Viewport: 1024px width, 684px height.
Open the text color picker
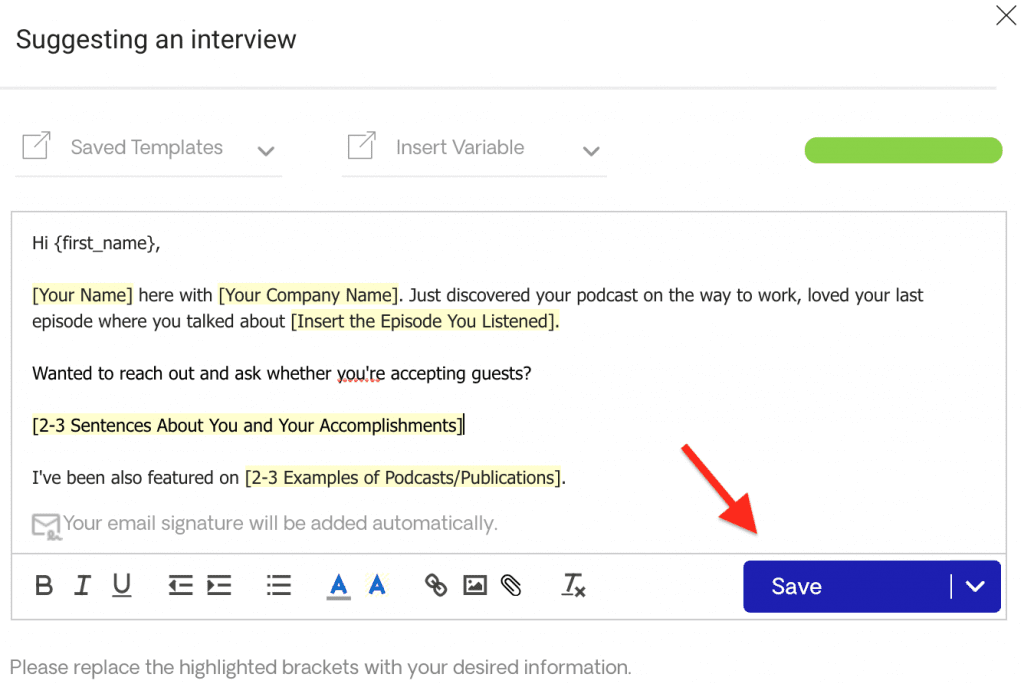click(338, 586)
